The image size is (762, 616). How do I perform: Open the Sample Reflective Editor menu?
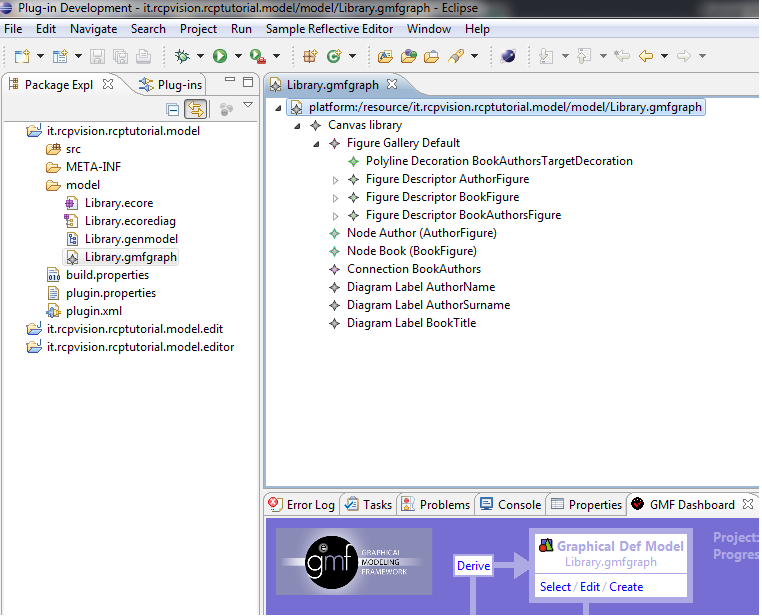pyautogui.click(x=330, y=29)
